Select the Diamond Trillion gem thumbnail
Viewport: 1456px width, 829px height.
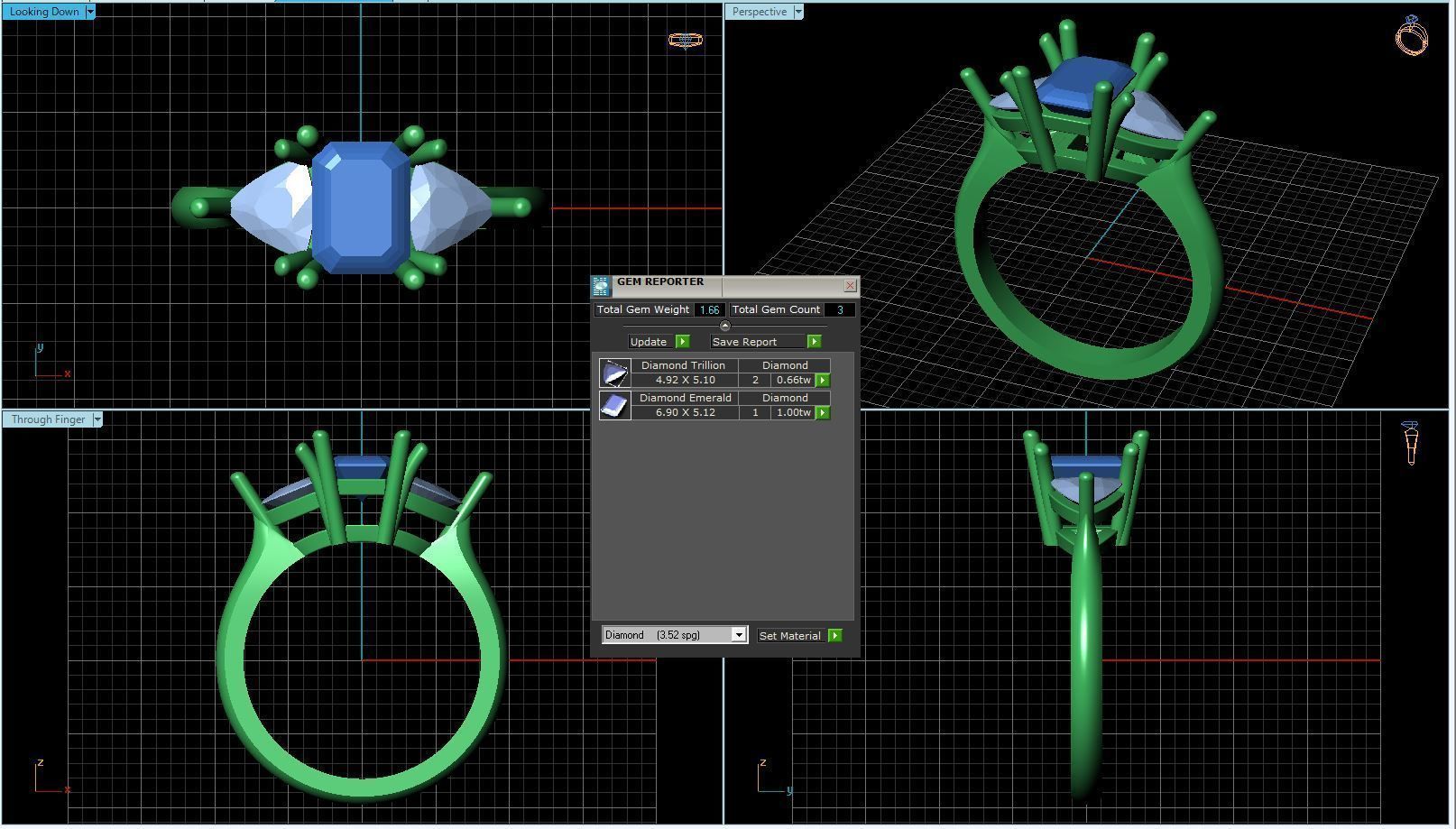614,373
